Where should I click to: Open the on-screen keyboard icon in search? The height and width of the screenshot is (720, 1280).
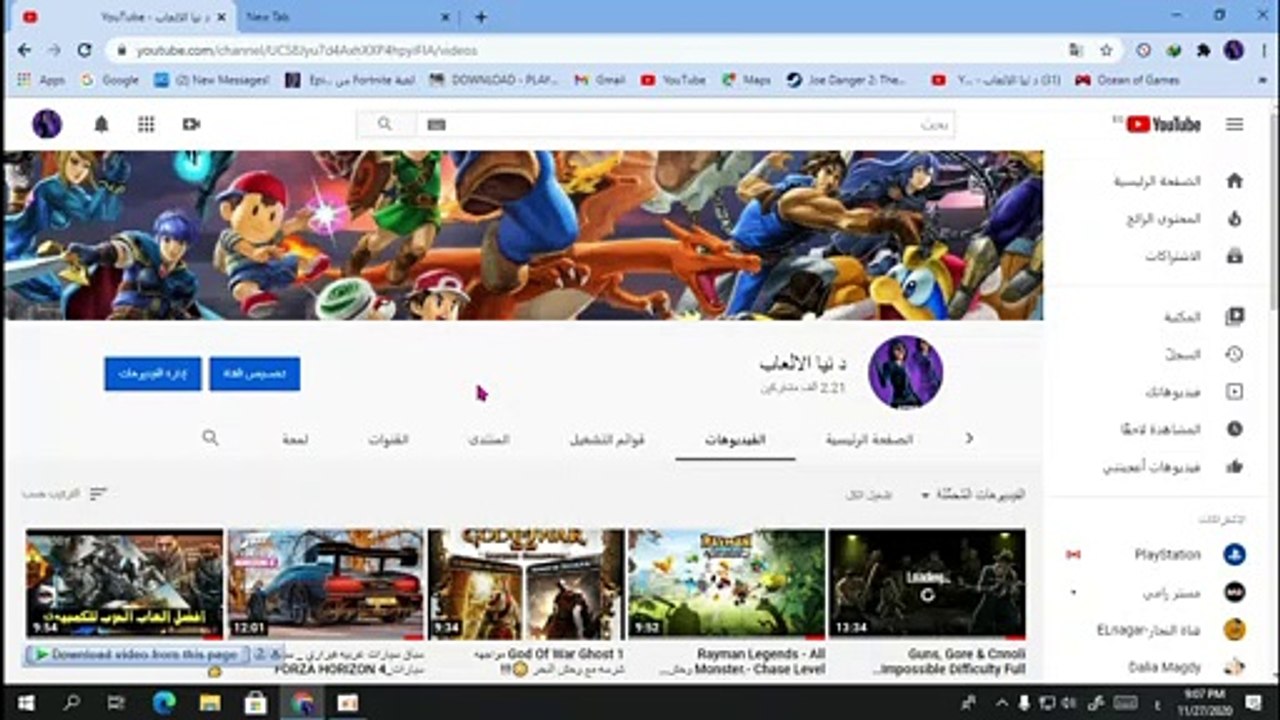click(x=436, y=124)
